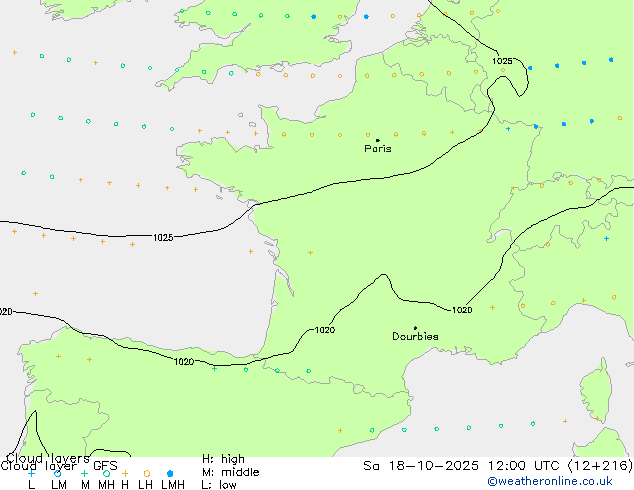Click the 1020 label on the Spanish north coast

pyautogui.click(x=184, y=361)
